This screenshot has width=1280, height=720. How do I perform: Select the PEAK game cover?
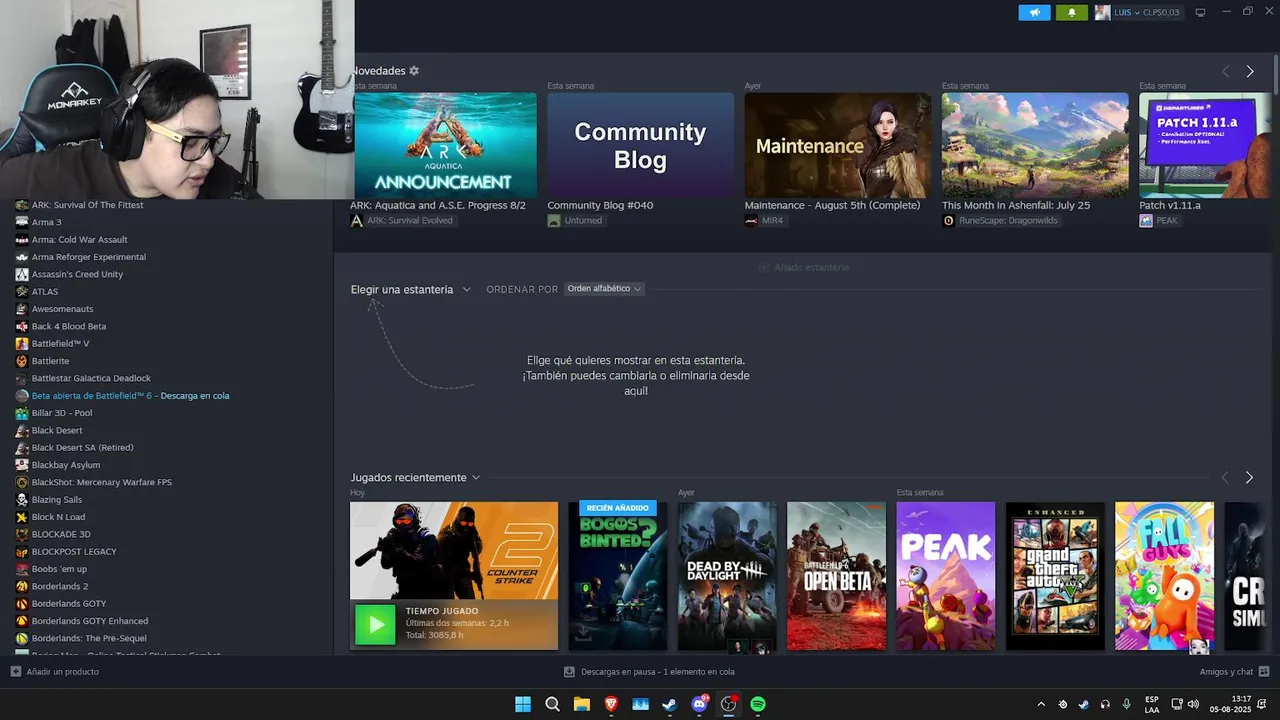click(x=946, y=576)
